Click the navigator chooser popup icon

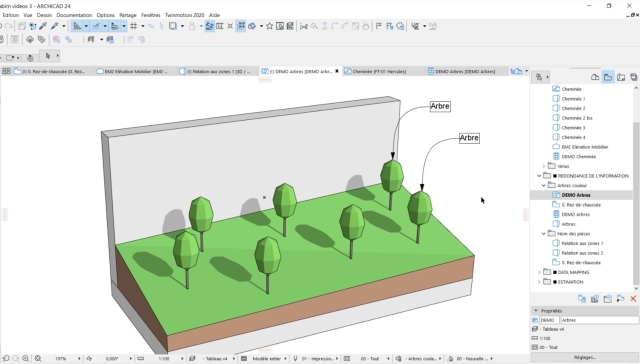[x=542, y=77]
